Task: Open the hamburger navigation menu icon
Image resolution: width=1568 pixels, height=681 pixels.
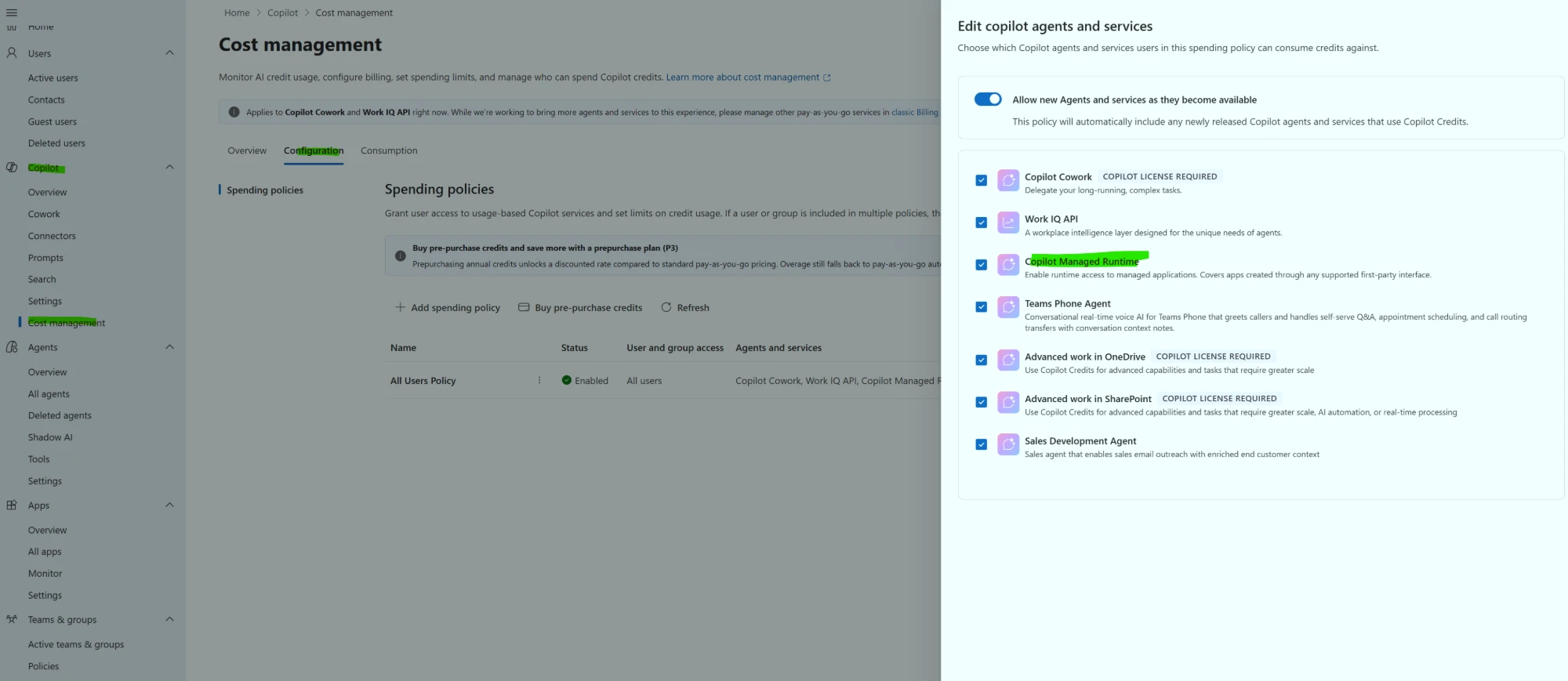Action: point(11,13)
